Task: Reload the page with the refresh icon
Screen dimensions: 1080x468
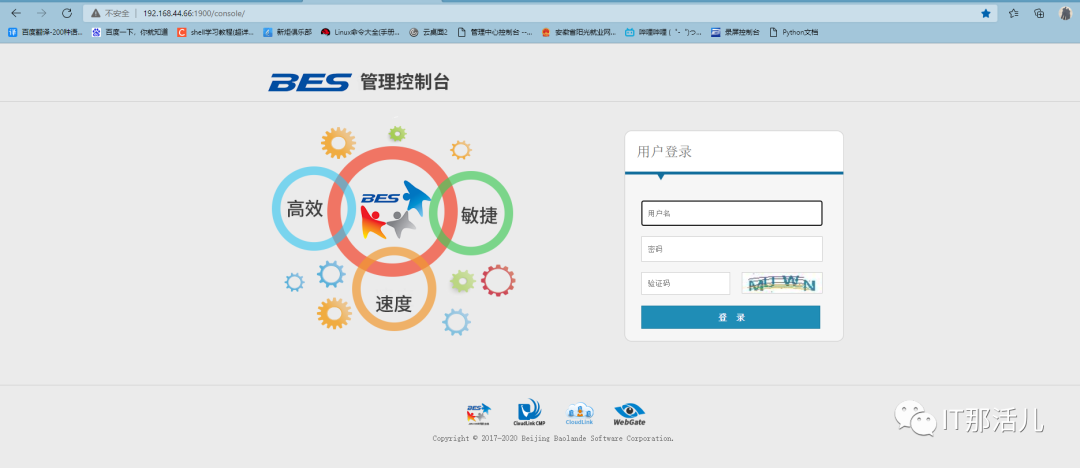Action: (67, 13)
